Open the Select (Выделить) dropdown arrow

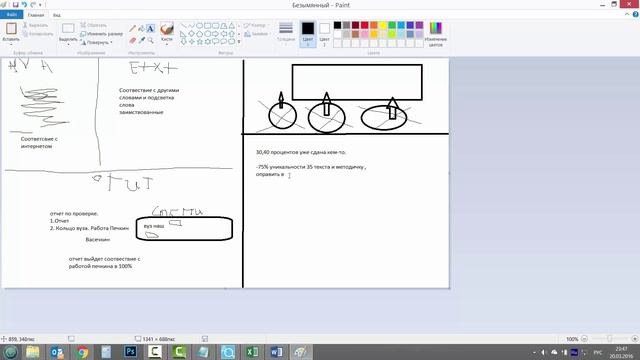[68, 44]
